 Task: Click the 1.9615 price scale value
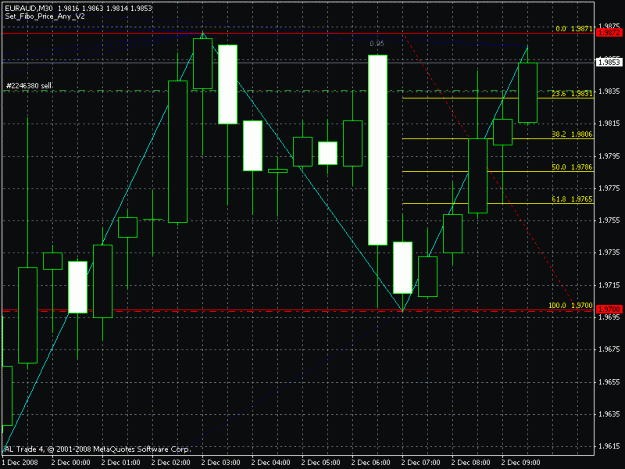point(609,447)
